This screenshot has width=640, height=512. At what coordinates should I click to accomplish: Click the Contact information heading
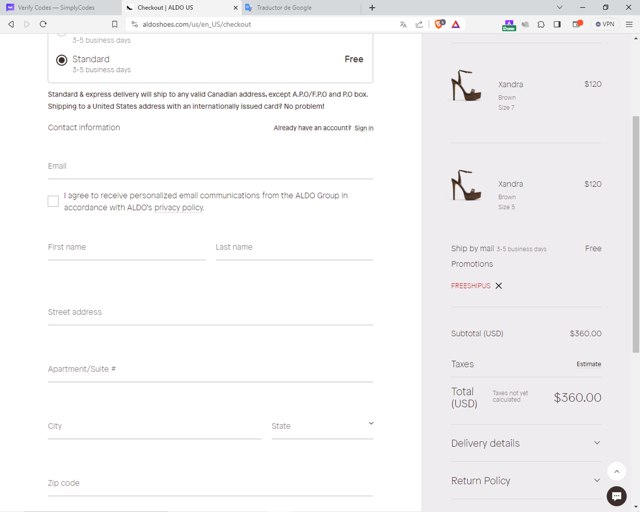click(x=84, y=127)
